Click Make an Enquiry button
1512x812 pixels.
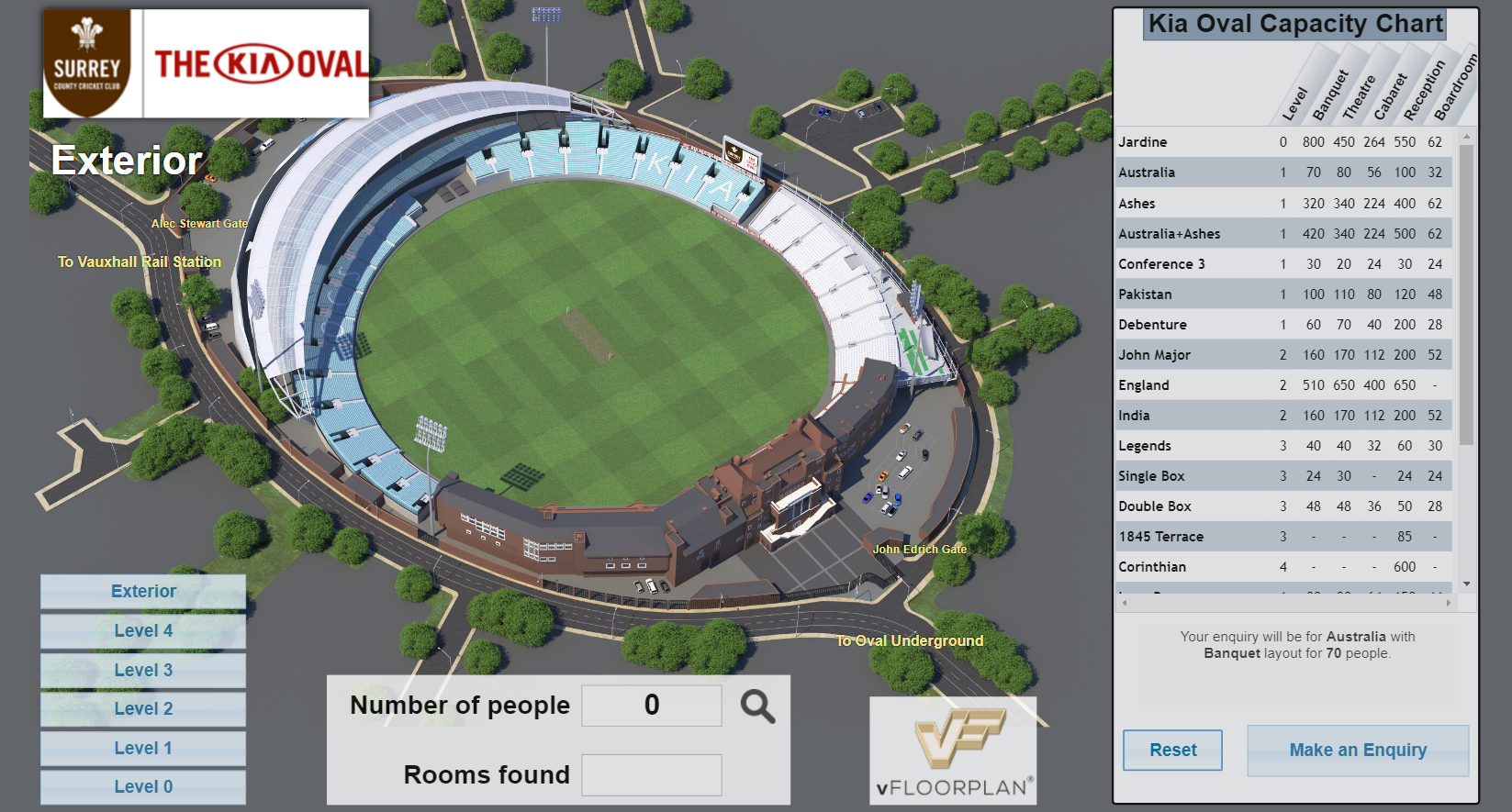click(x=1357, y=751)
